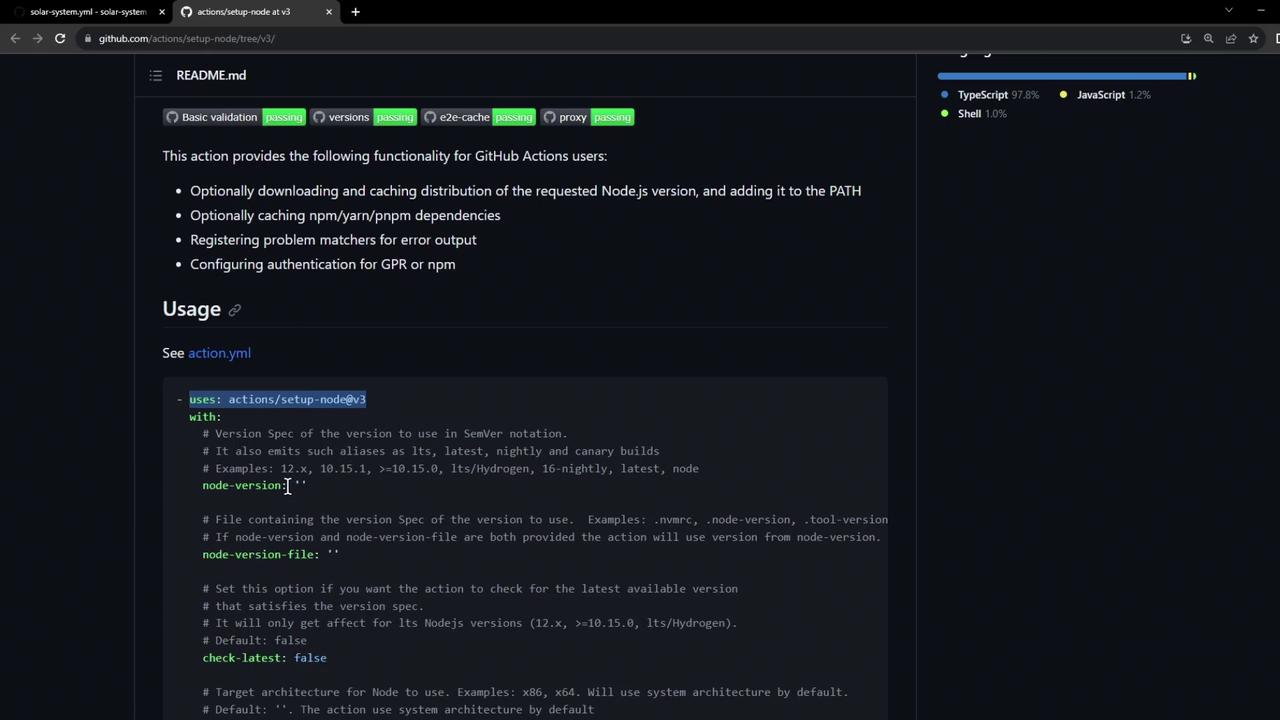The image size is (1280, 720).
Task: Click the yellow dot beside JavaScript
Action: [1063, 95]
